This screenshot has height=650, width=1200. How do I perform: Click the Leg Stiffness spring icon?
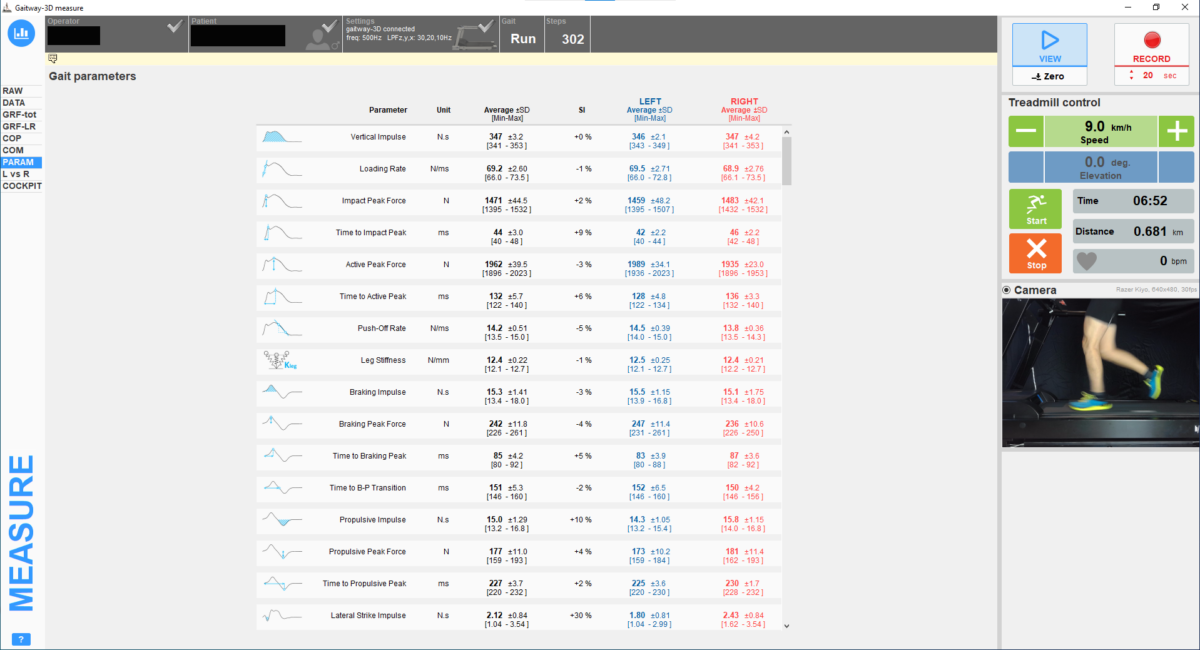(x=274, y=360)
